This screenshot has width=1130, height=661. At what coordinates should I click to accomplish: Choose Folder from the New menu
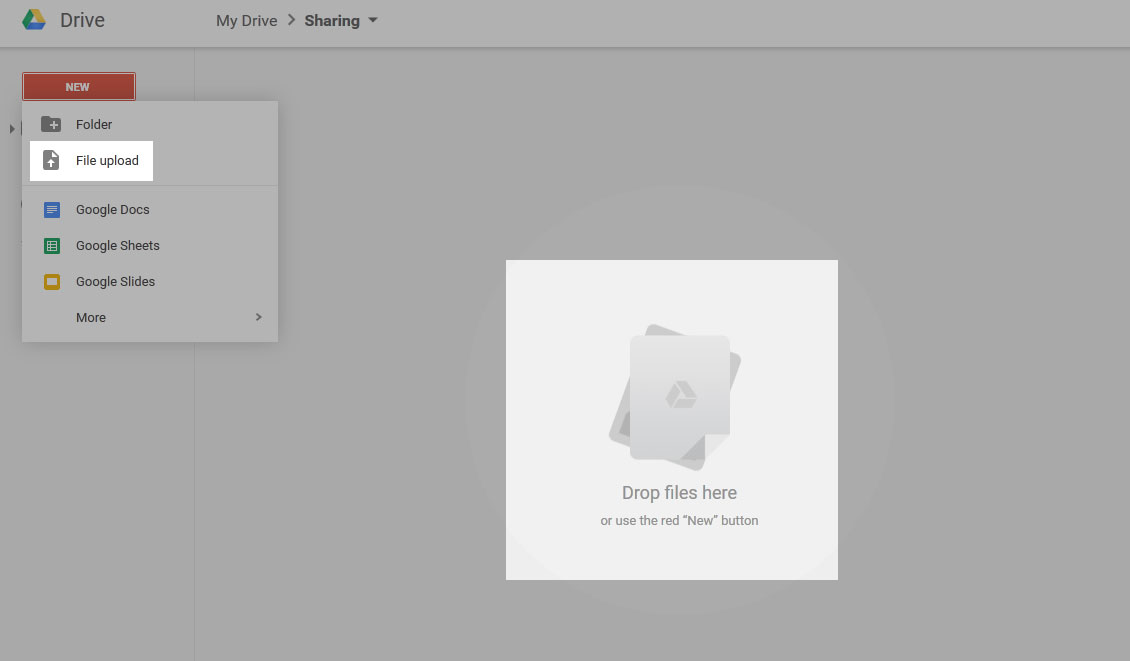click(150, 124)
